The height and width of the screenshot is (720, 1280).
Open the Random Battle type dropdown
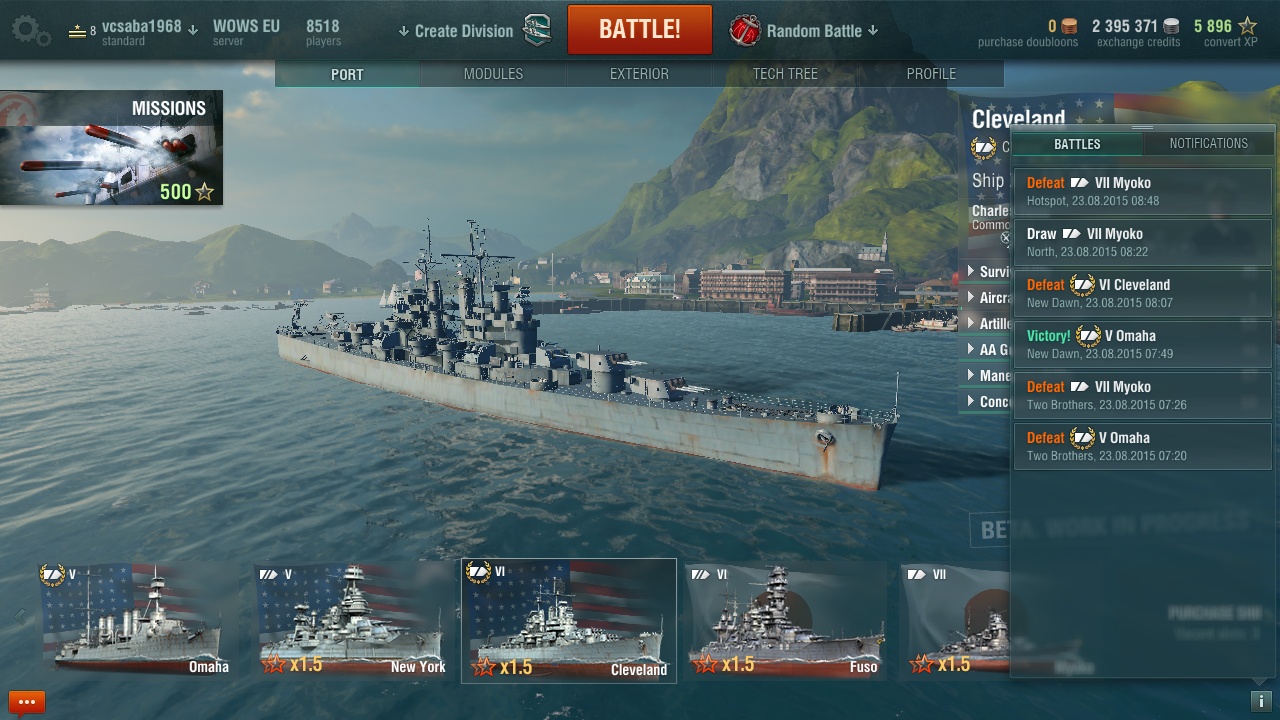pos(822,31)
